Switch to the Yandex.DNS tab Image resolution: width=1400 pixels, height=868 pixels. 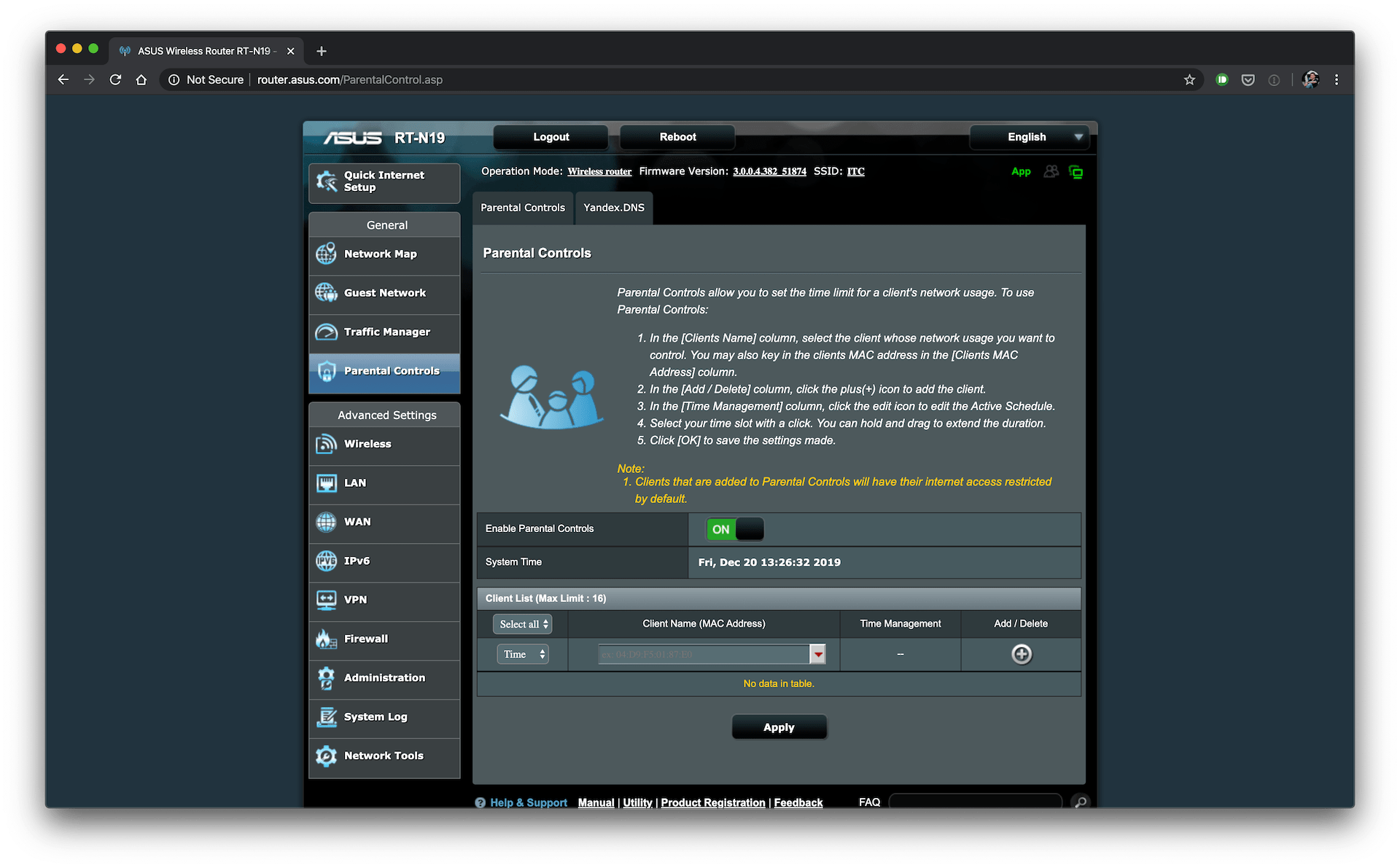click(614, 208)
